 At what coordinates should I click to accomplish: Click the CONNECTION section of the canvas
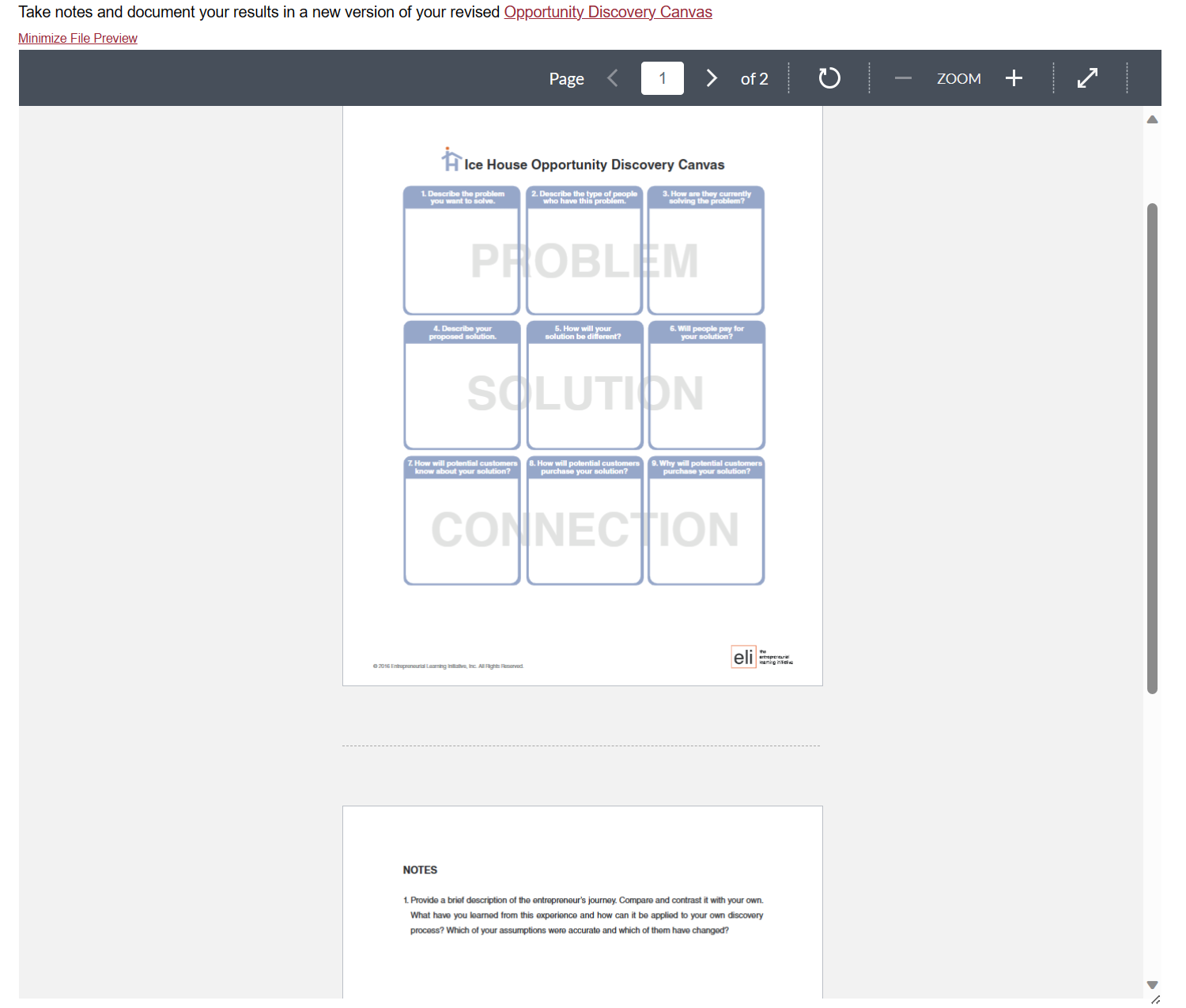pyautogui.click(x=584, y=528)
